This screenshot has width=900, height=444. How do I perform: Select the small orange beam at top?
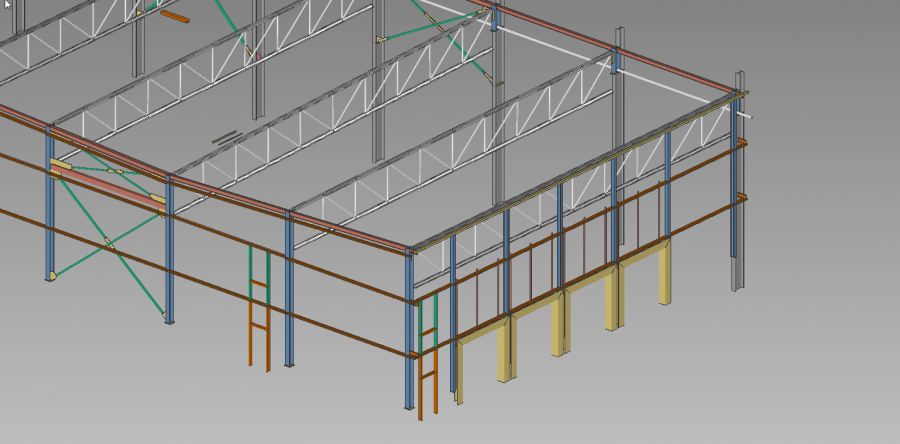(x=175, y=17)
